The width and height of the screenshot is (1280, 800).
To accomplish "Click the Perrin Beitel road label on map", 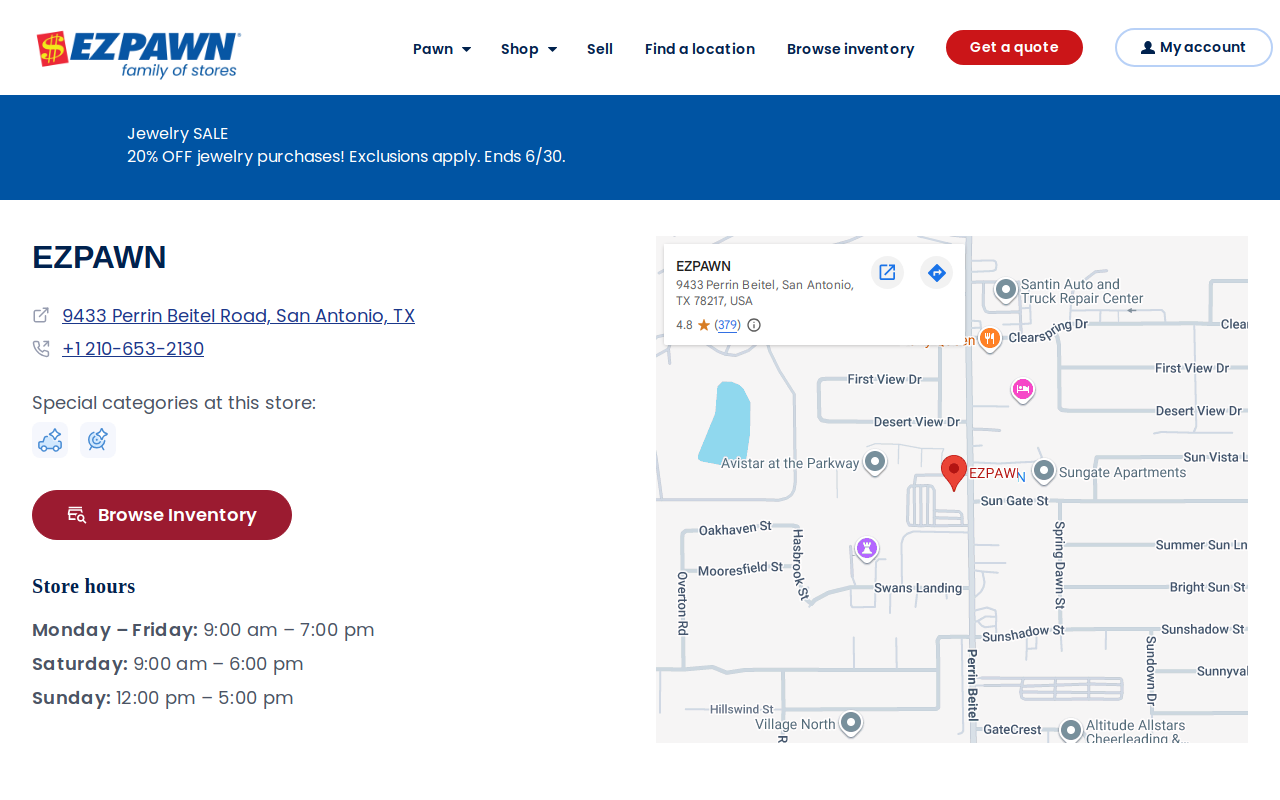I will [x=972, y=685].
